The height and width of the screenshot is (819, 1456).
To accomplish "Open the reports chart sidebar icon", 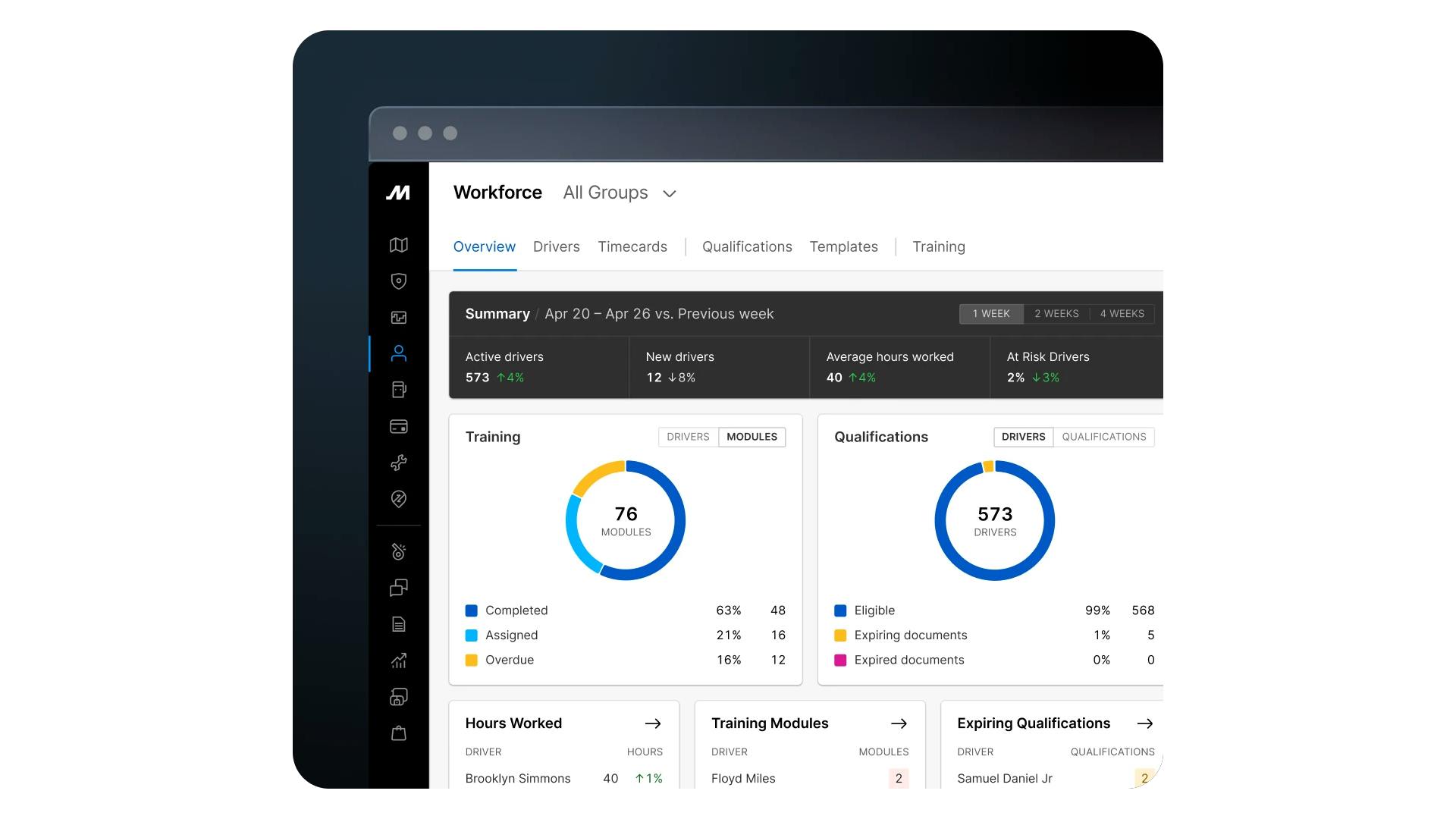I will [x=398, y=661].
